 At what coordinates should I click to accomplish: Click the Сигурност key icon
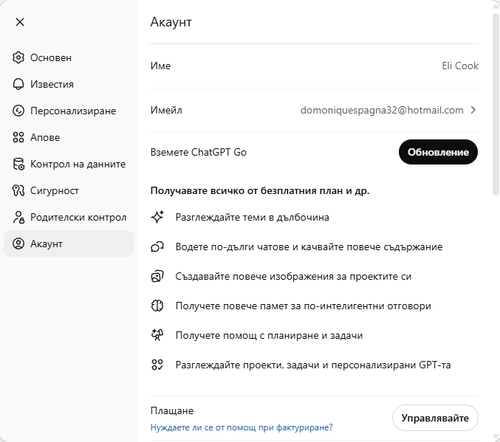(x=18, y=191)
